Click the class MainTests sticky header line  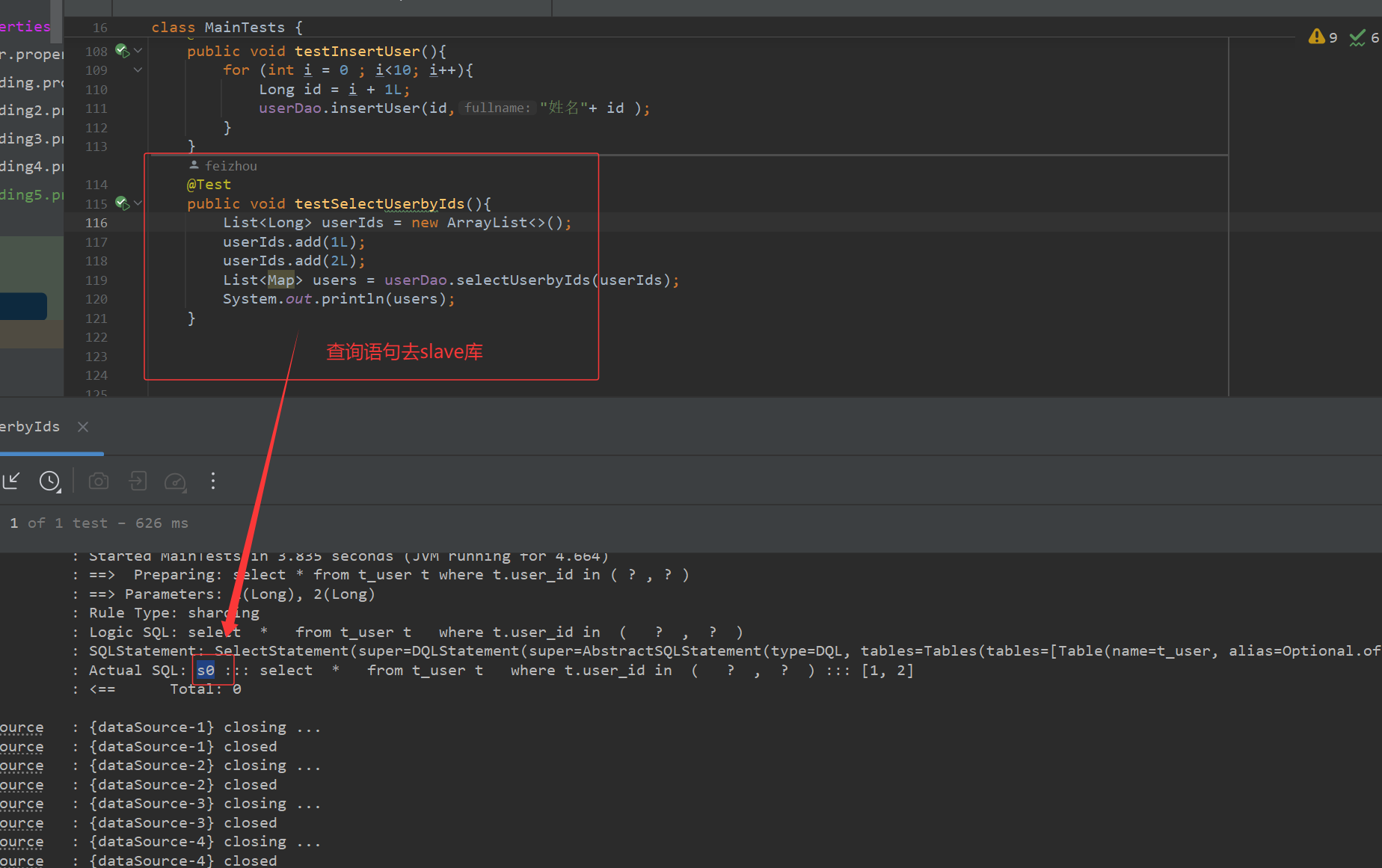tap(227, 28)
